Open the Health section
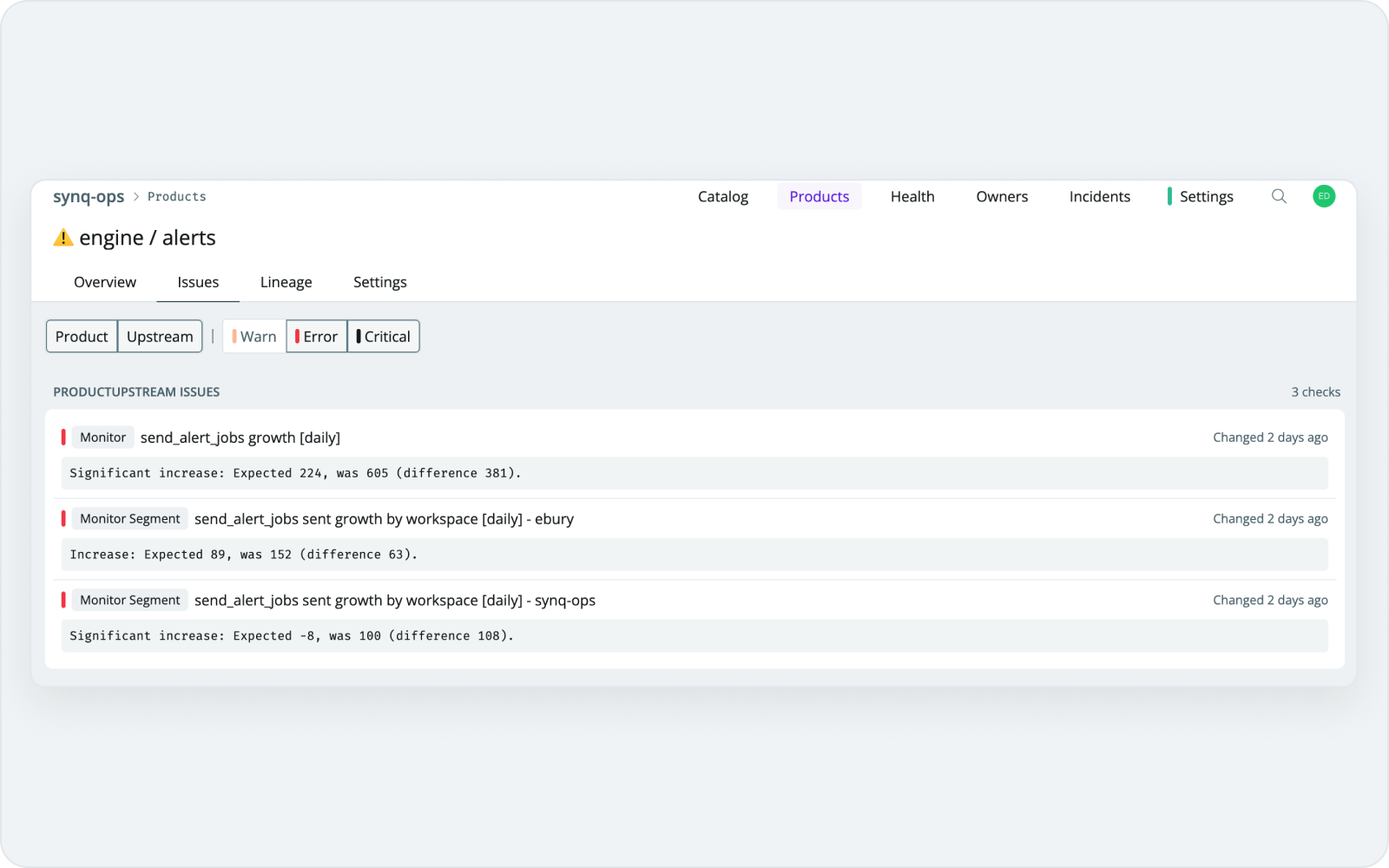Image resolution: width=1389 pixels, height=868 pixels. click(x=912, y=196)
